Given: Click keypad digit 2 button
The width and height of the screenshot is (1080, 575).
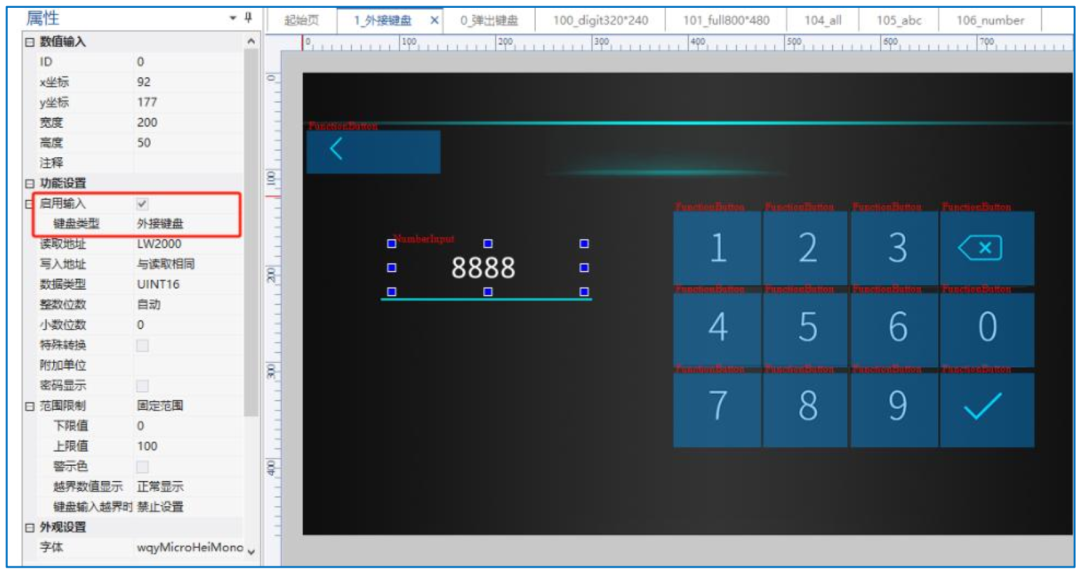Looking at the screenshot, I should pyautogui.click(x=807, y=248).
